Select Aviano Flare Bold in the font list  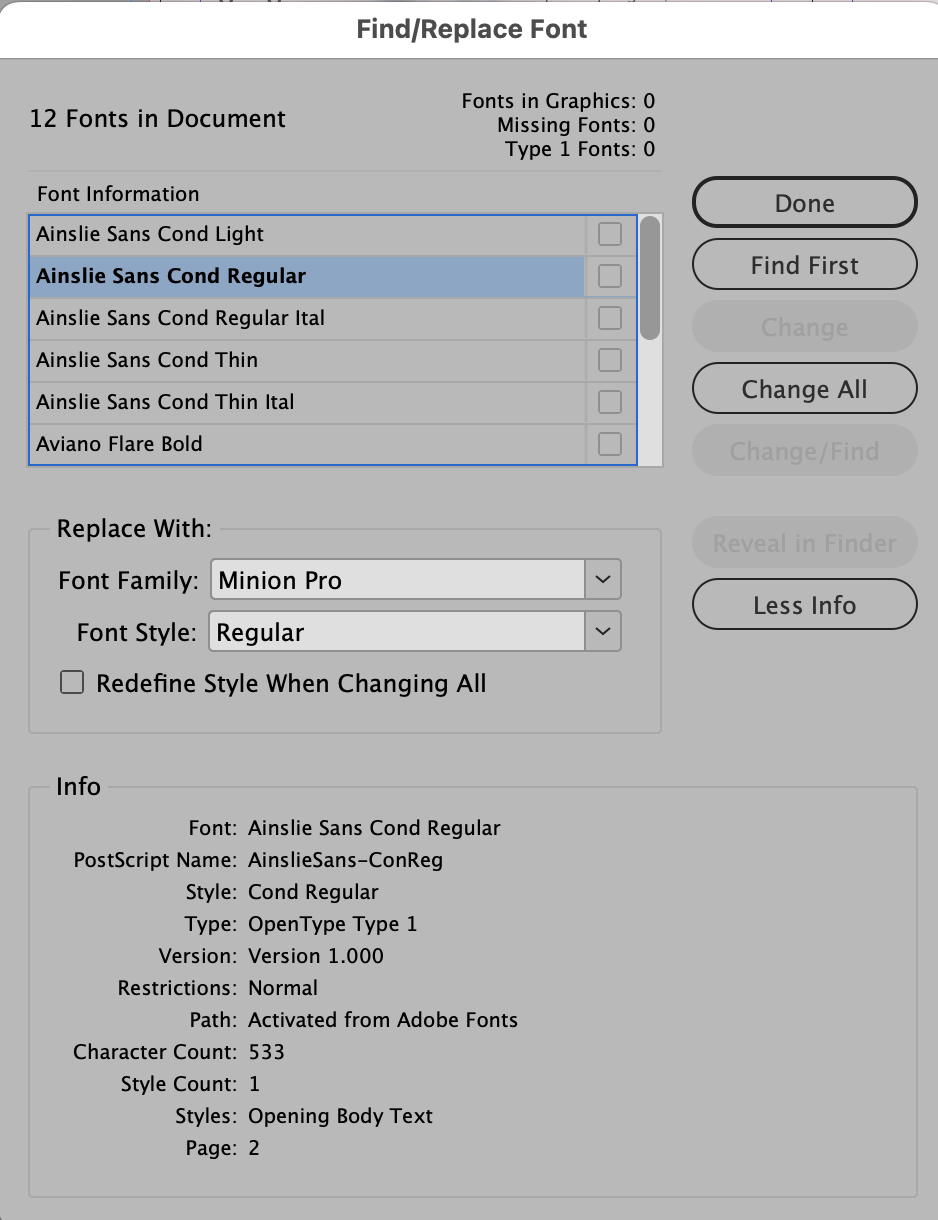(x=300, y=443)
